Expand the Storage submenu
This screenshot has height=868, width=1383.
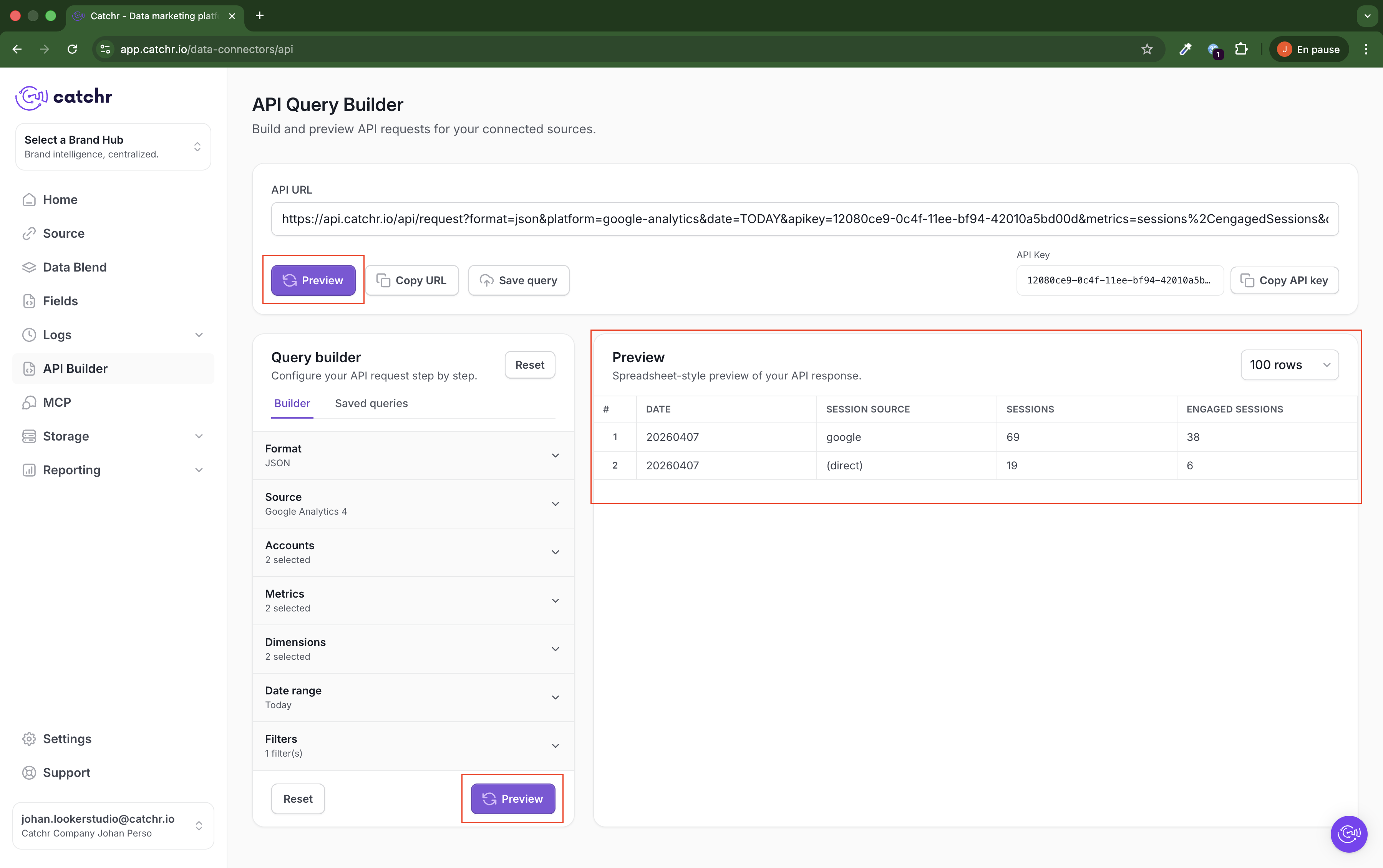click(199, 436)
